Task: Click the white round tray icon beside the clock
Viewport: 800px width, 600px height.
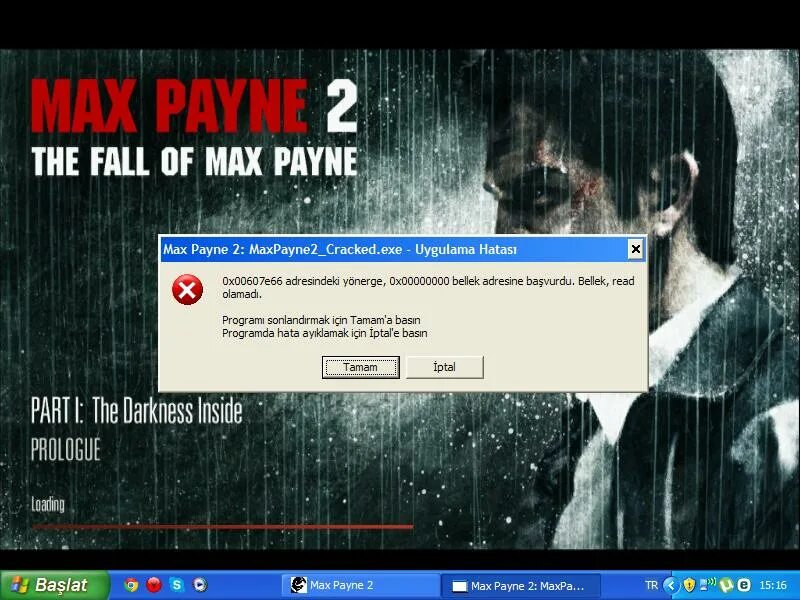Action: tap(744, 585)
